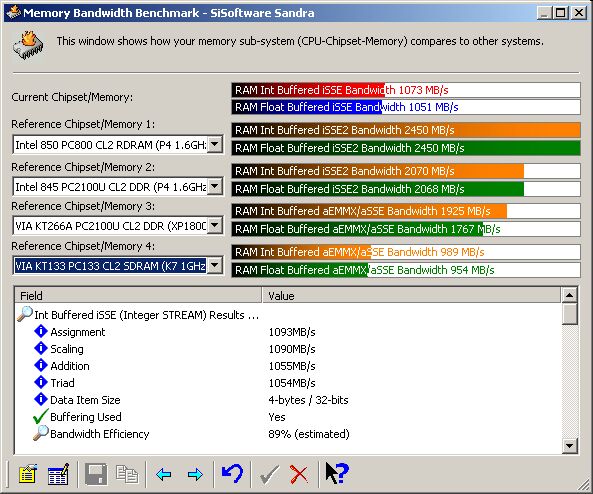This screenshot has height=494, width=593.
Task: Click the green check beside Buffering Used
Action: tap(40, 416)
